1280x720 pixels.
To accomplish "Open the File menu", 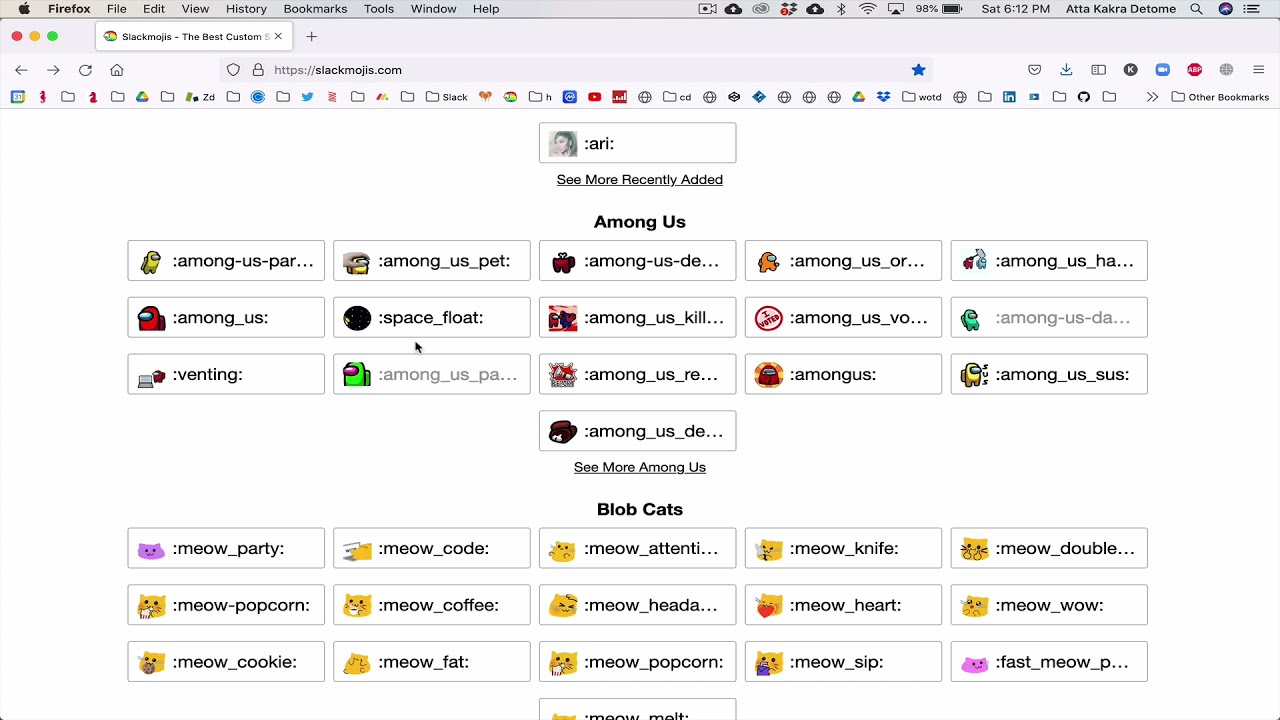I will point(117,9).
